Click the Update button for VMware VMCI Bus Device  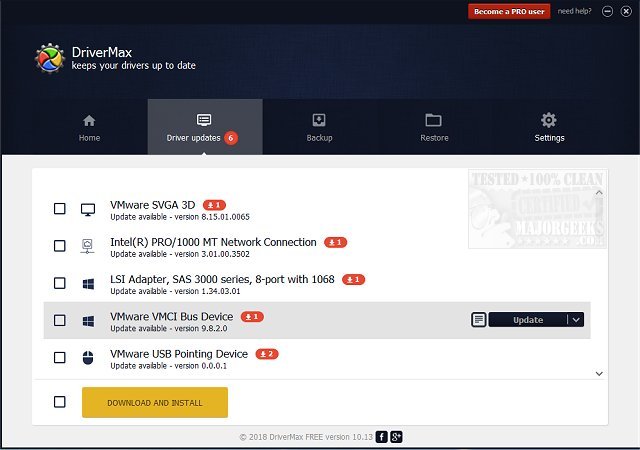click(x=528, y=320)
